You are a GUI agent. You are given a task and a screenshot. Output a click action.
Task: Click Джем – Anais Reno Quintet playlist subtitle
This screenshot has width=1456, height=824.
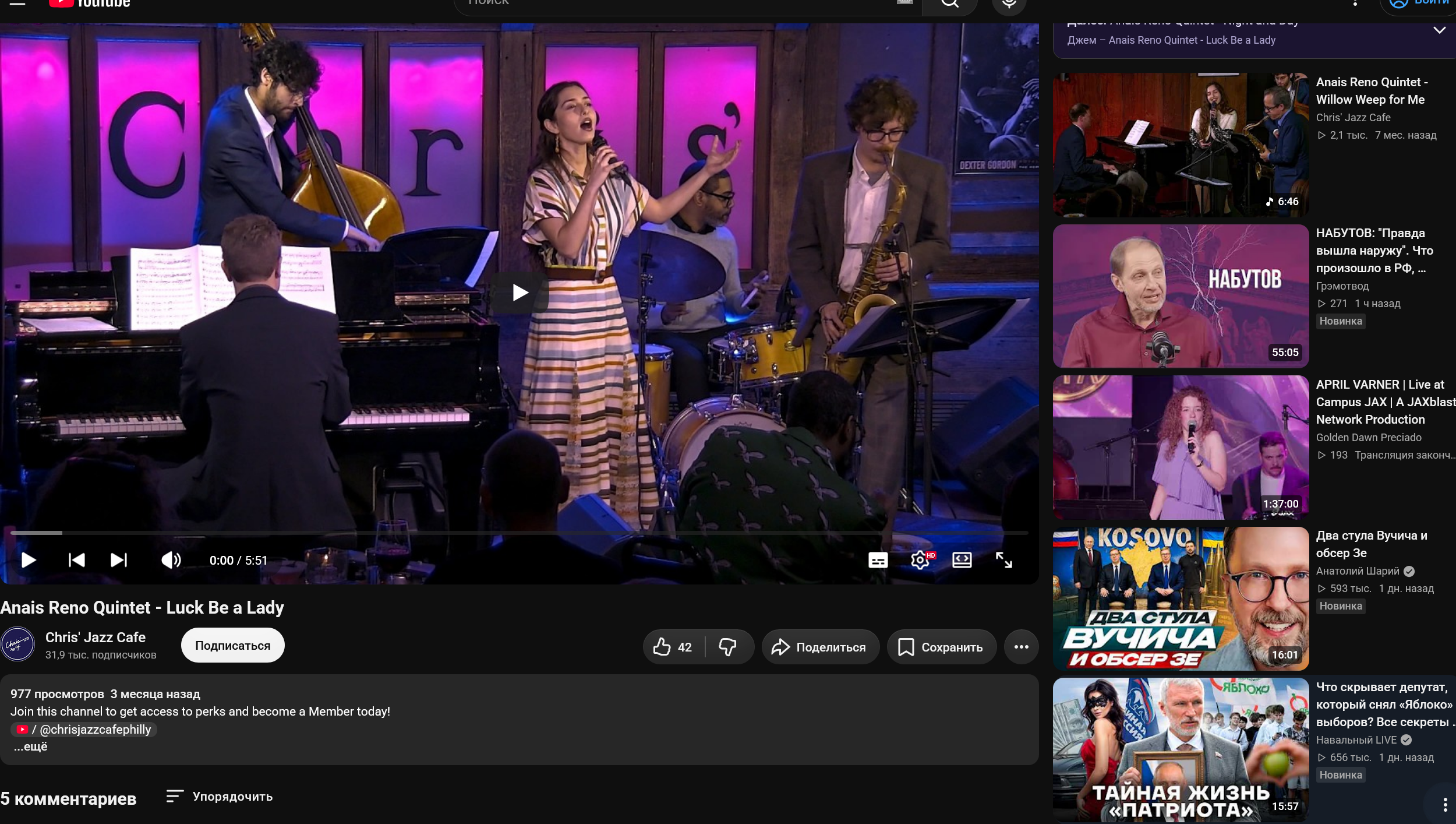click(x=1171, y=40)
